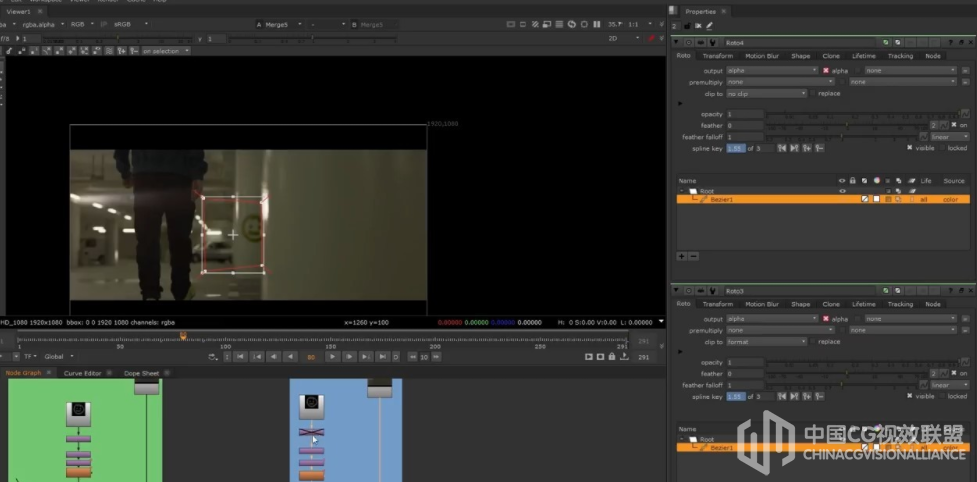The image size is (977, 482).
Task: Toggle the visible checkbox in Roto3
Action: tap(910, 396)
